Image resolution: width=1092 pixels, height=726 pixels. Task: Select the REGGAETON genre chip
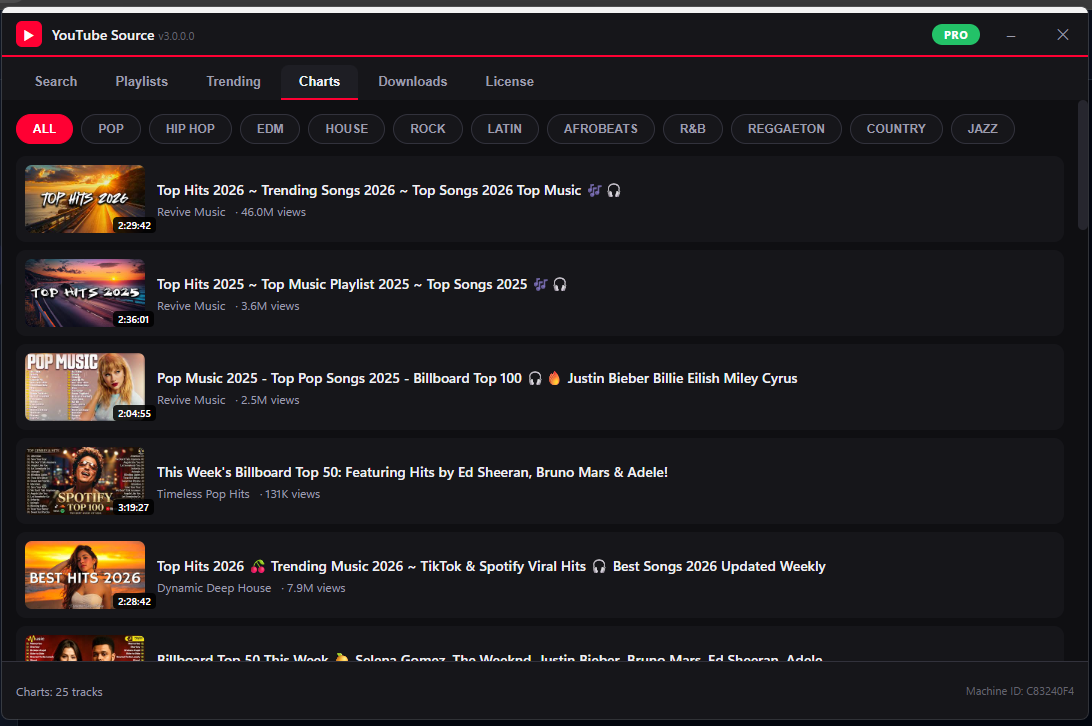click(x=786, y=129)
